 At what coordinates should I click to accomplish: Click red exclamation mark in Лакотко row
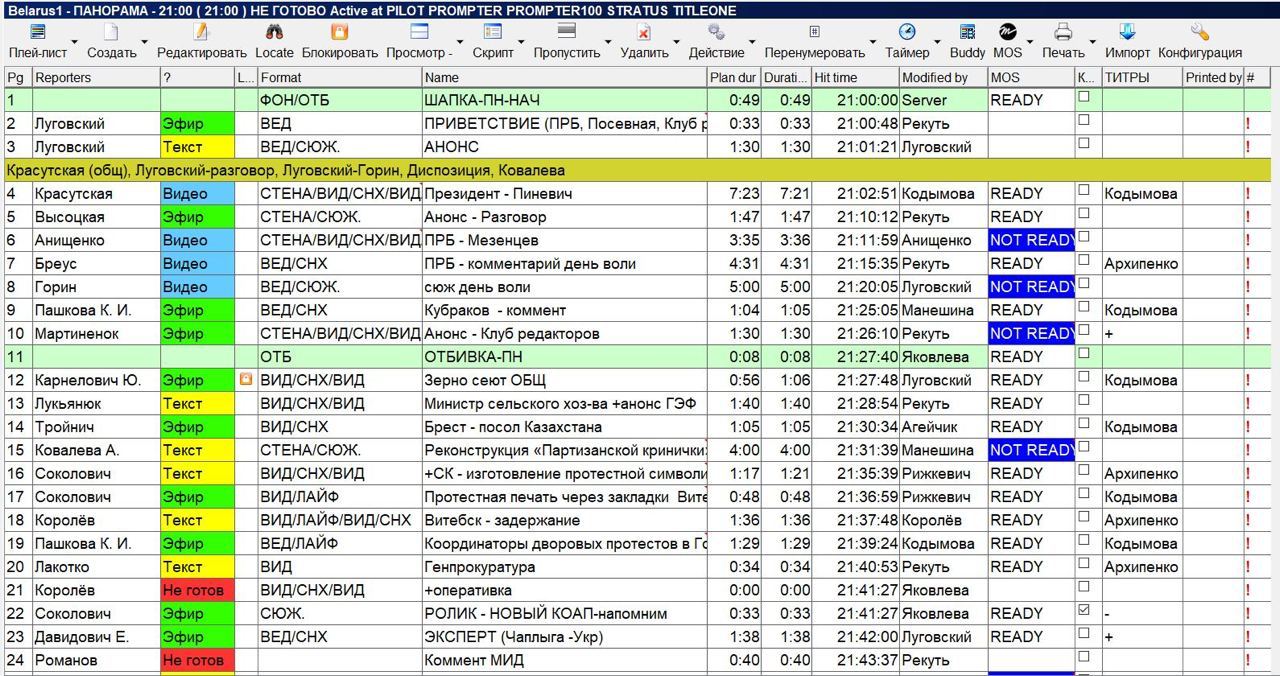(1248, 567)
